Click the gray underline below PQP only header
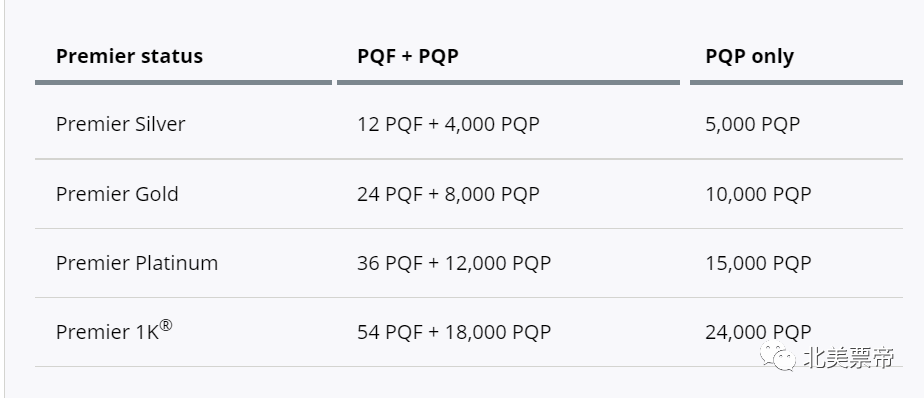This screenshot has width=924, height=398. tap(796, 83)
